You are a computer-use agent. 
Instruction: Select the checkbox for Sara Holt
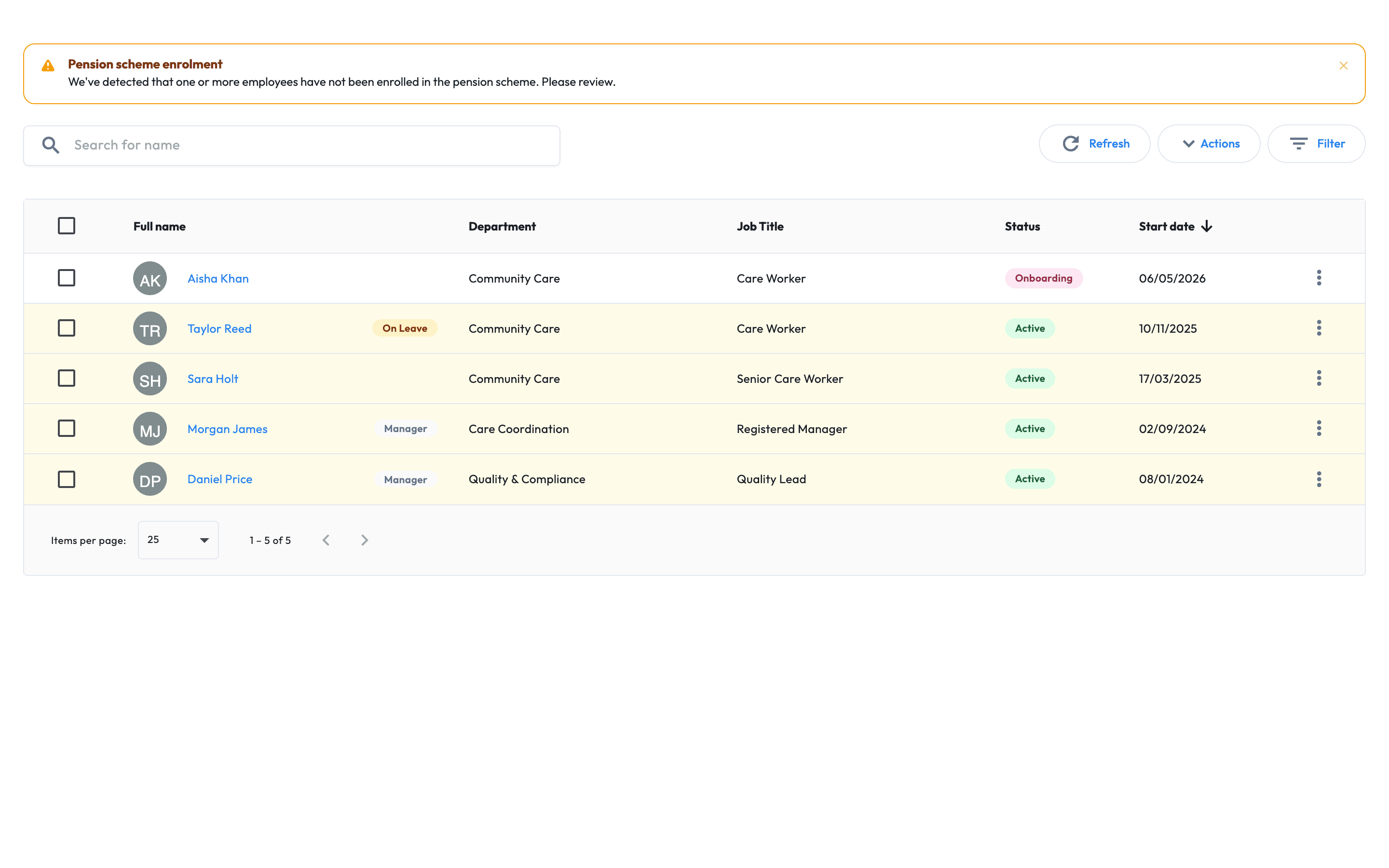(x=67, y=379)
